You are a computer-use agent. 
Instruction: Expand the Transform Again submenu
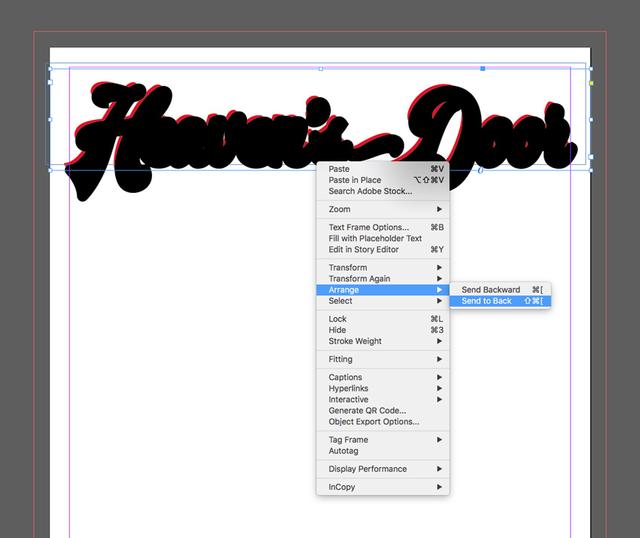tap(383, 278)
